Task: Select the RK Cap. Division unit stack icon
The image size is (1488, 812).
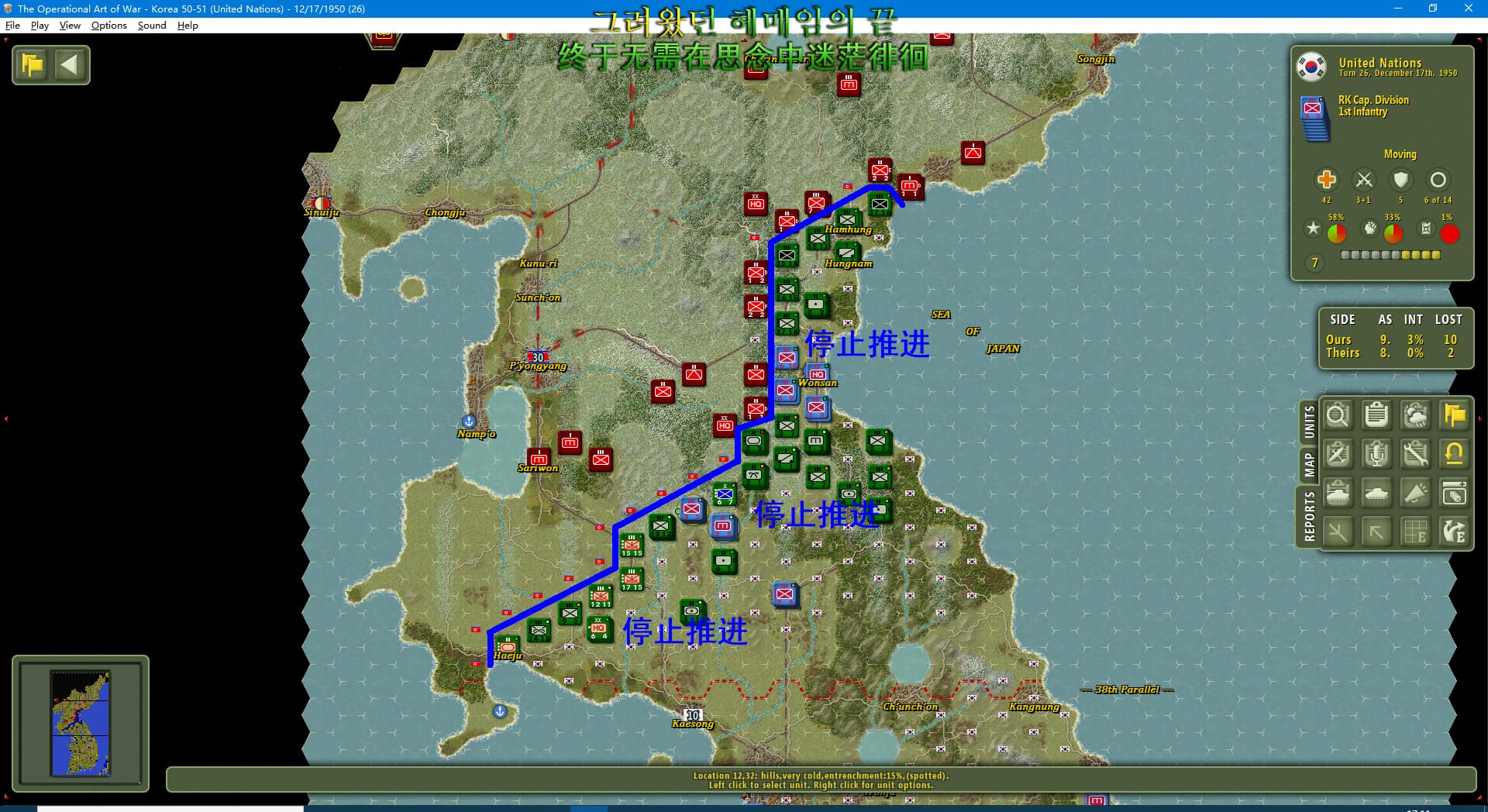Action: pos(1314,119)
